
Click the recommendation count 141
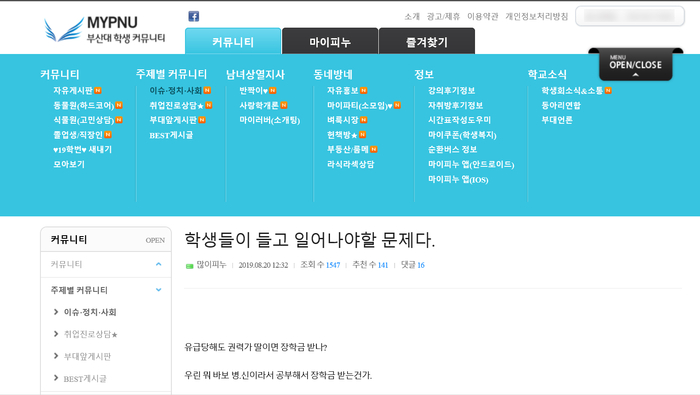[x=383, y=265]
